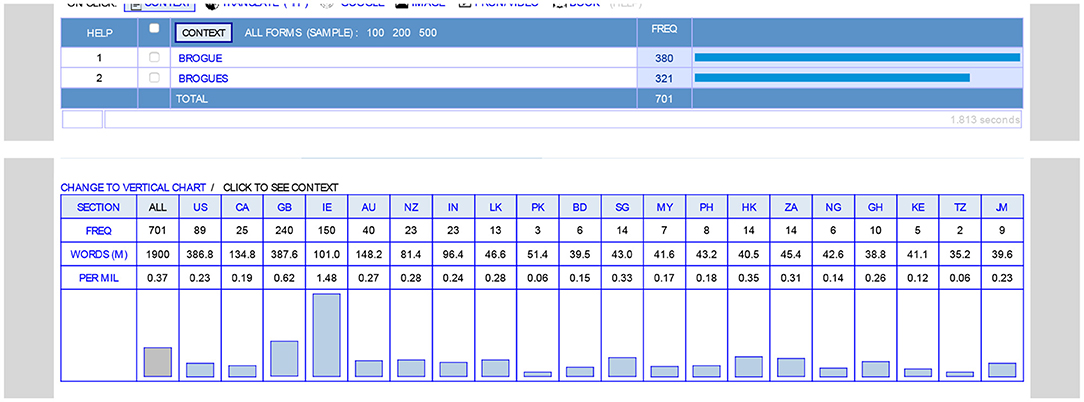Click the CHANGE TO VERTICAL CHART link

pyautogui.click(x=133, y=188)
